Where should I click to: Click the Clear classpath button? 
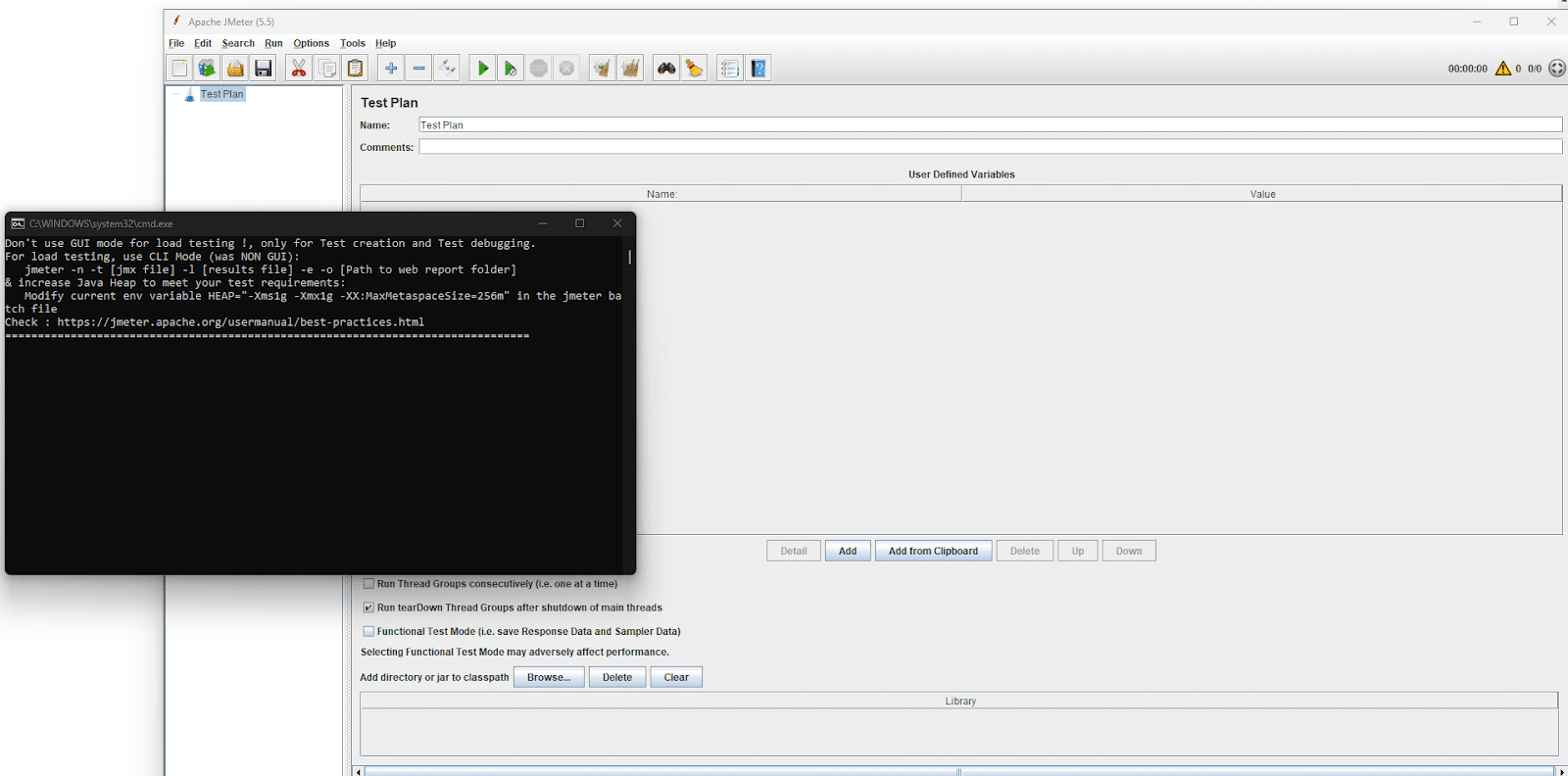click(x=676, y=677)
